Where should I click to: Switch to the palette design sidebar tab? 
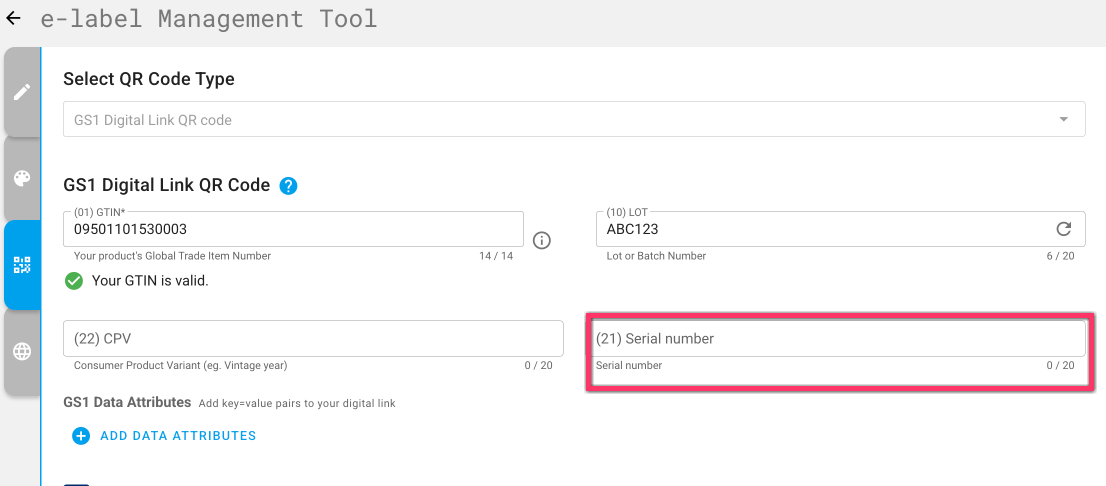click(22, 178)
